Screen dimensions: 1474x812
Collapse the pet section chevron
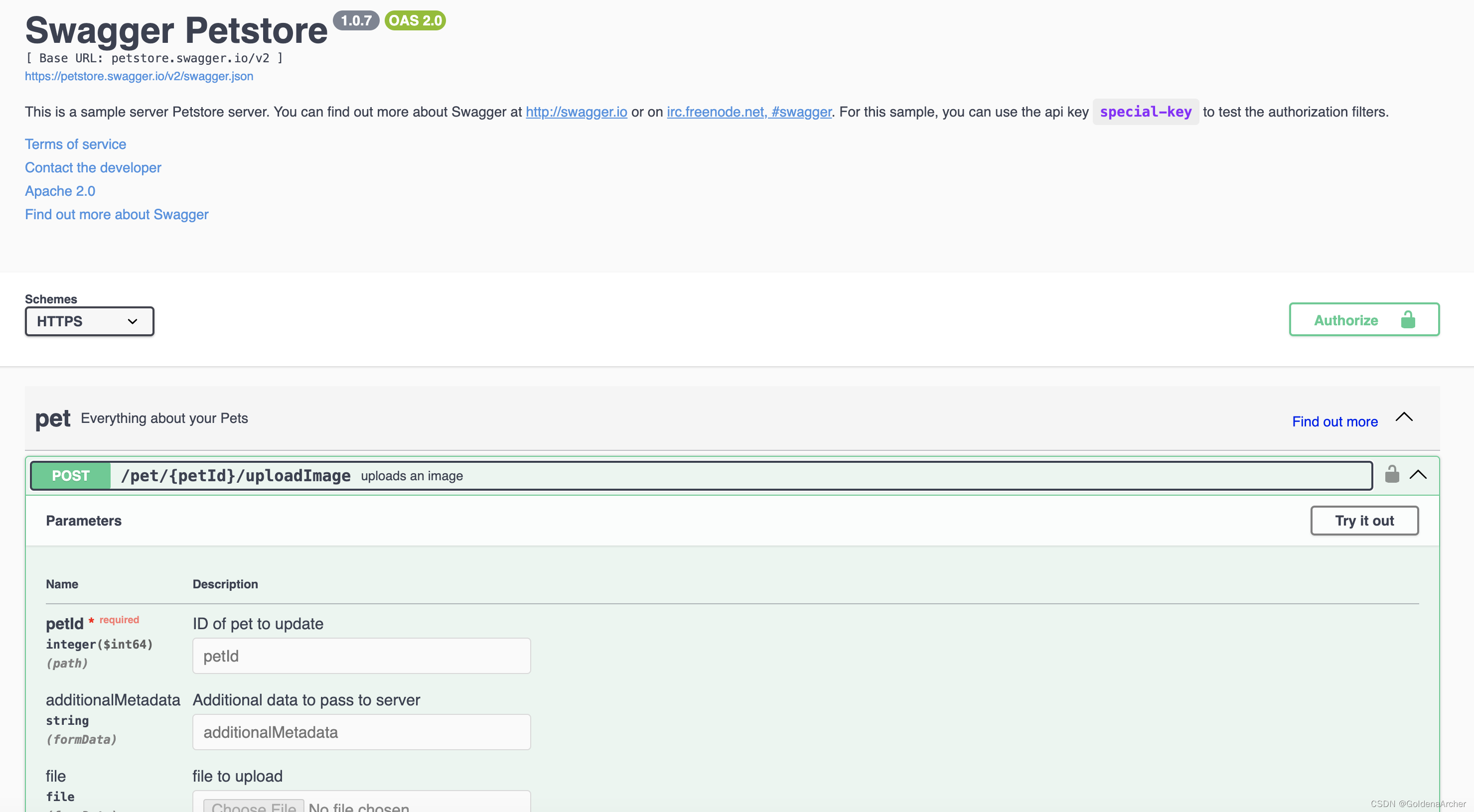pyautogui.click(x=1404, y=417)
